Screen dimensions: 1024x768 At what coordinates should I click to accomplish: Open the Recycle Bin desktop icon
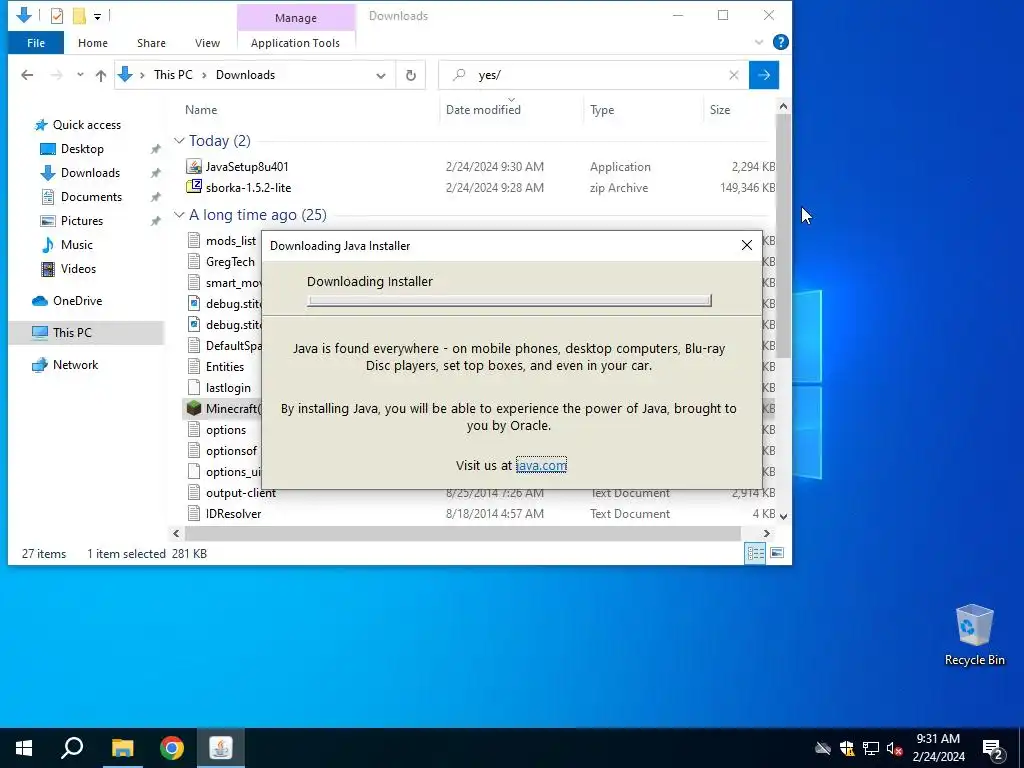tap(974, 635)
